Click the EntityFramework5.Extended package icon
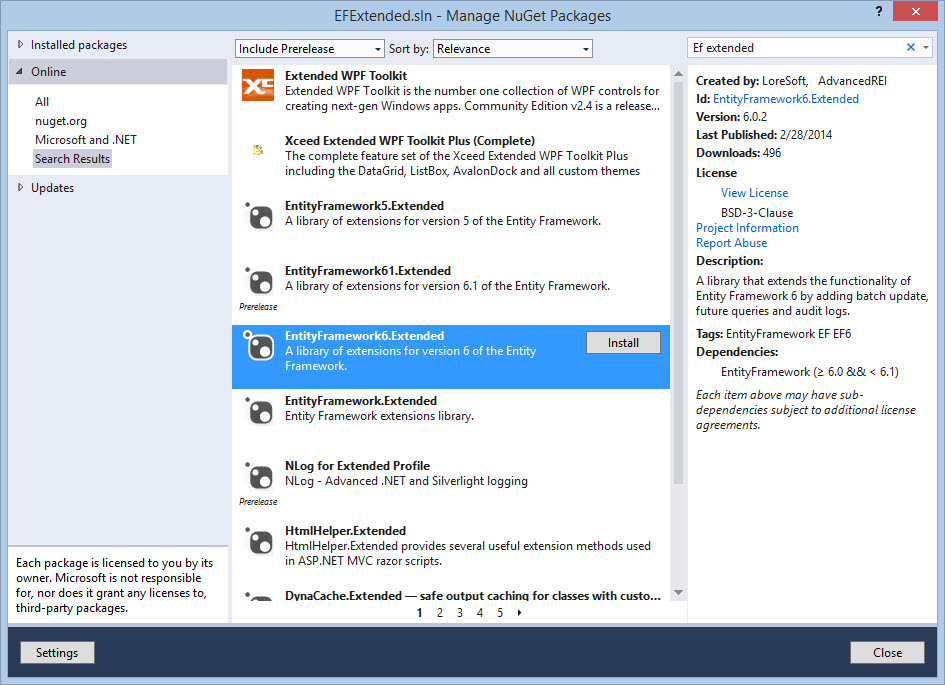 click(259, 216)
